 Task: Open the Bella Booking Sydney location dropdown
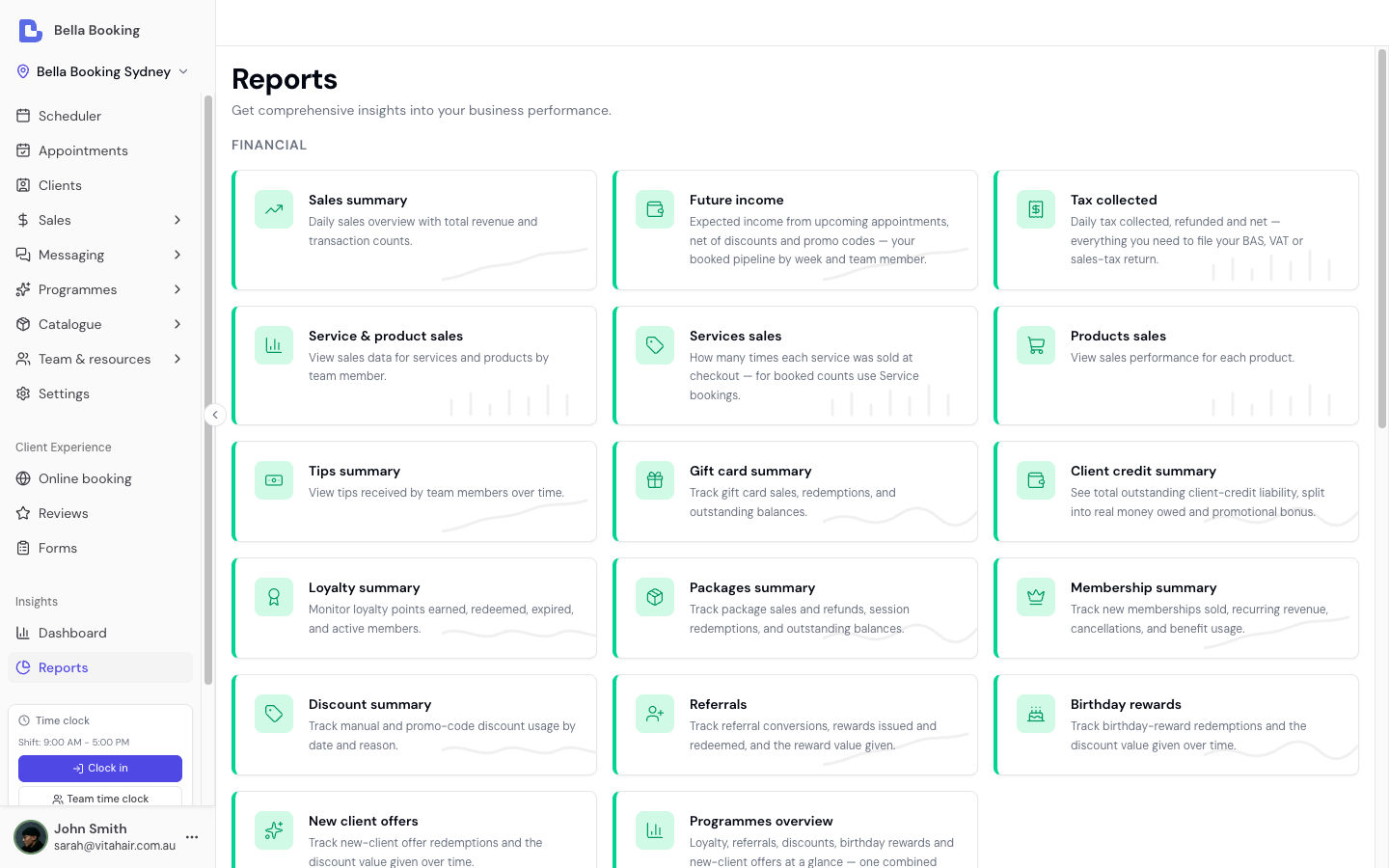[x=103, y=71]
